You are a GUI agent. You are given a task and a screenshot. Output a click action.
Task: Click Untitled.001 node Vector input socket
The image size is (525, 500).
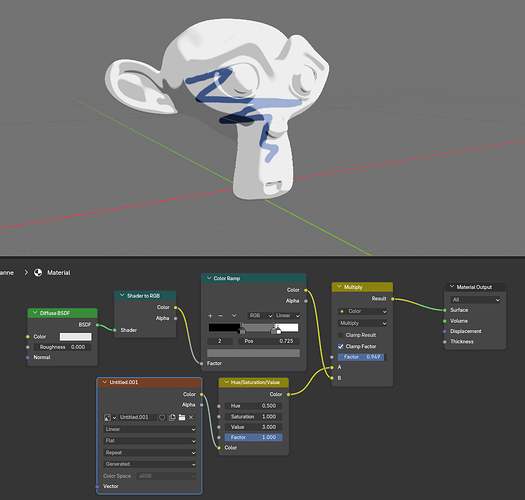(x=97, y=486)
